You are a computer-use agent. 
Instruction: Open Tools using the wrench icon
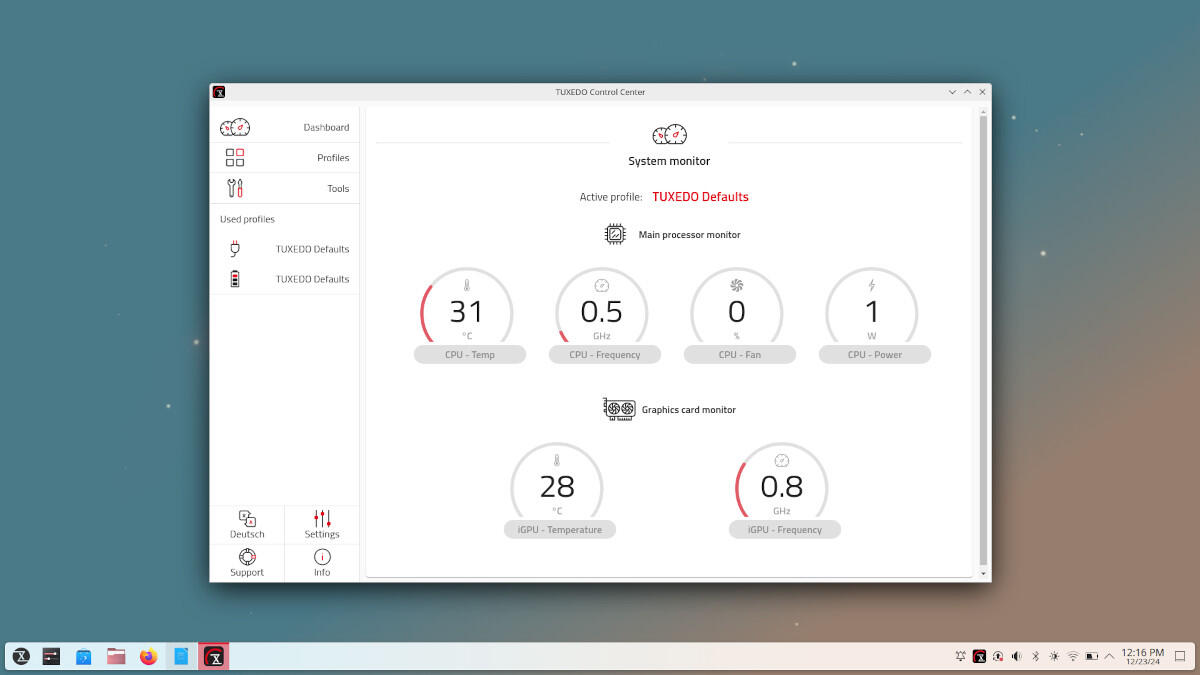(234, 188)
